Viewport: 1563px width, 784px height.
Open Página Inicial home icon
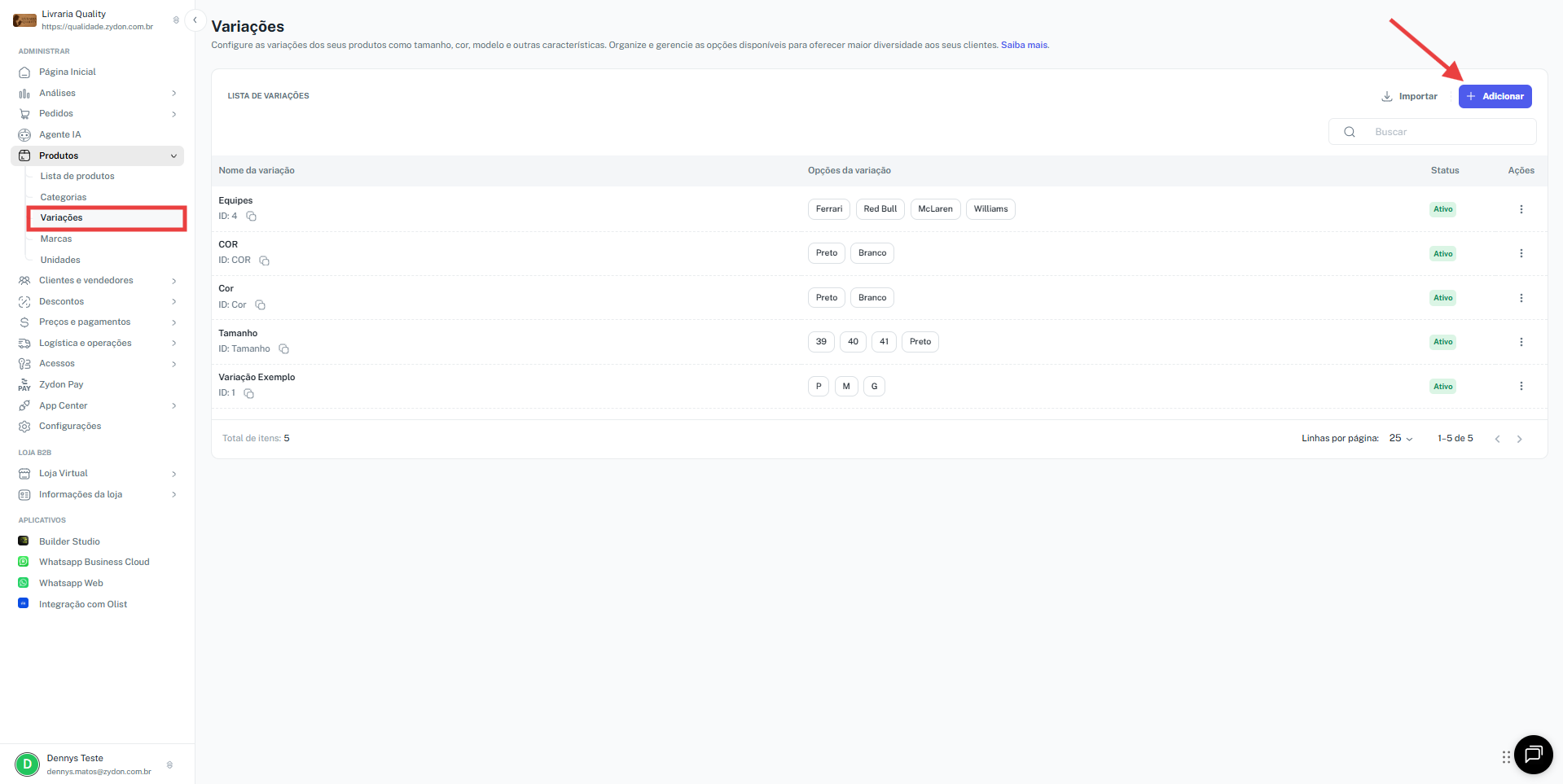[x=24, y=72]
